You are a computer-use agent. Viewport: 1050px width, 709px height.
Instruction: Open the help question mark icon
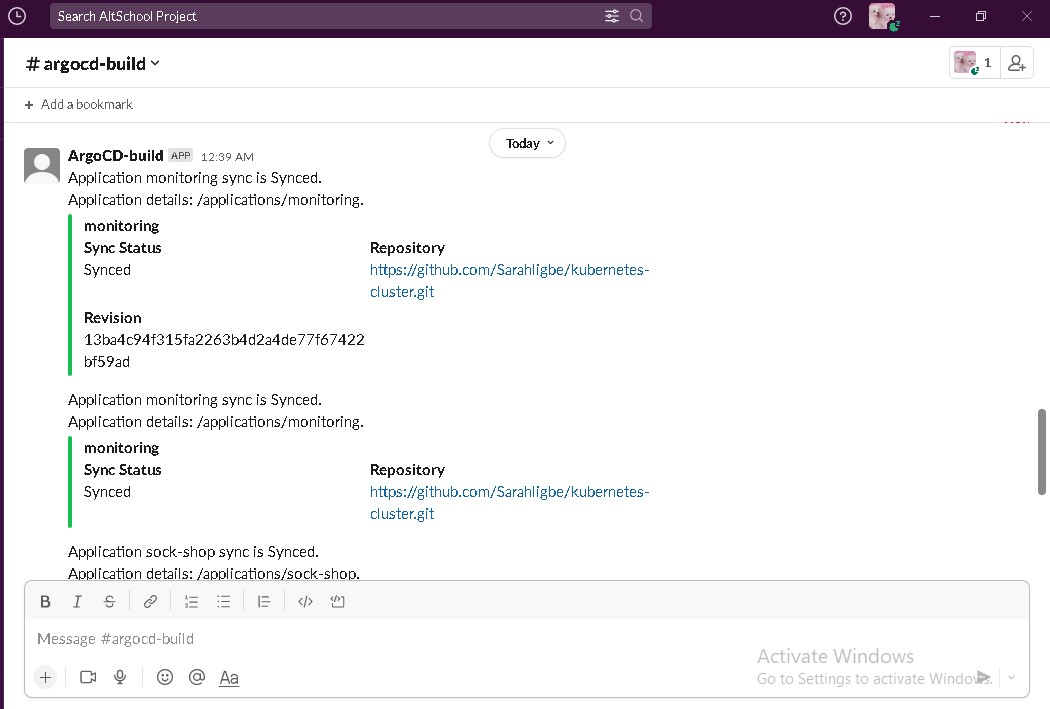843,16
